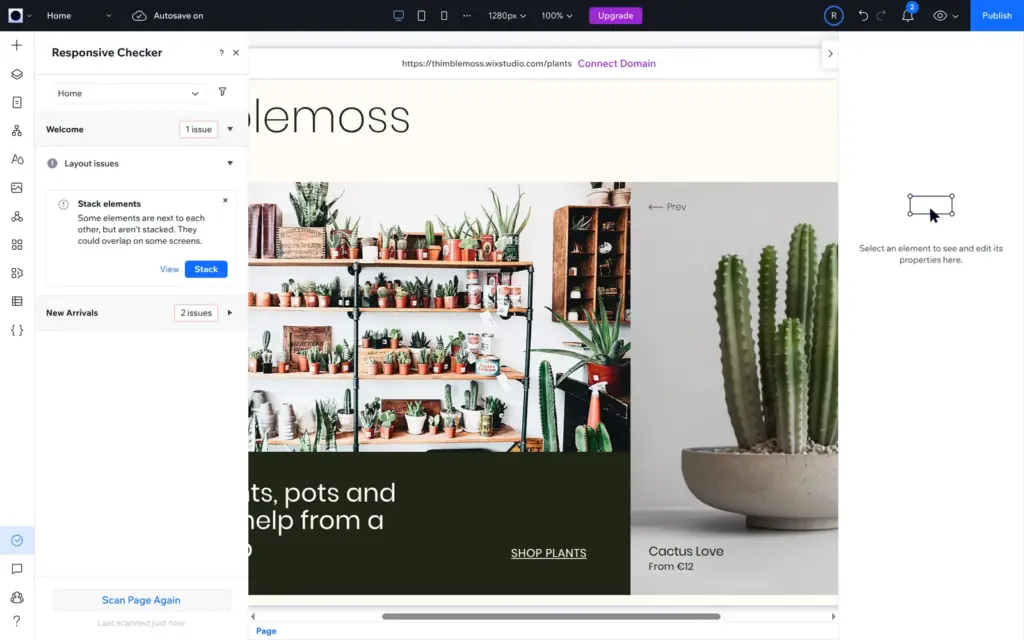Click the 2 issues badge
This screenshot has width=1024, height=640.
click(196, 313)
